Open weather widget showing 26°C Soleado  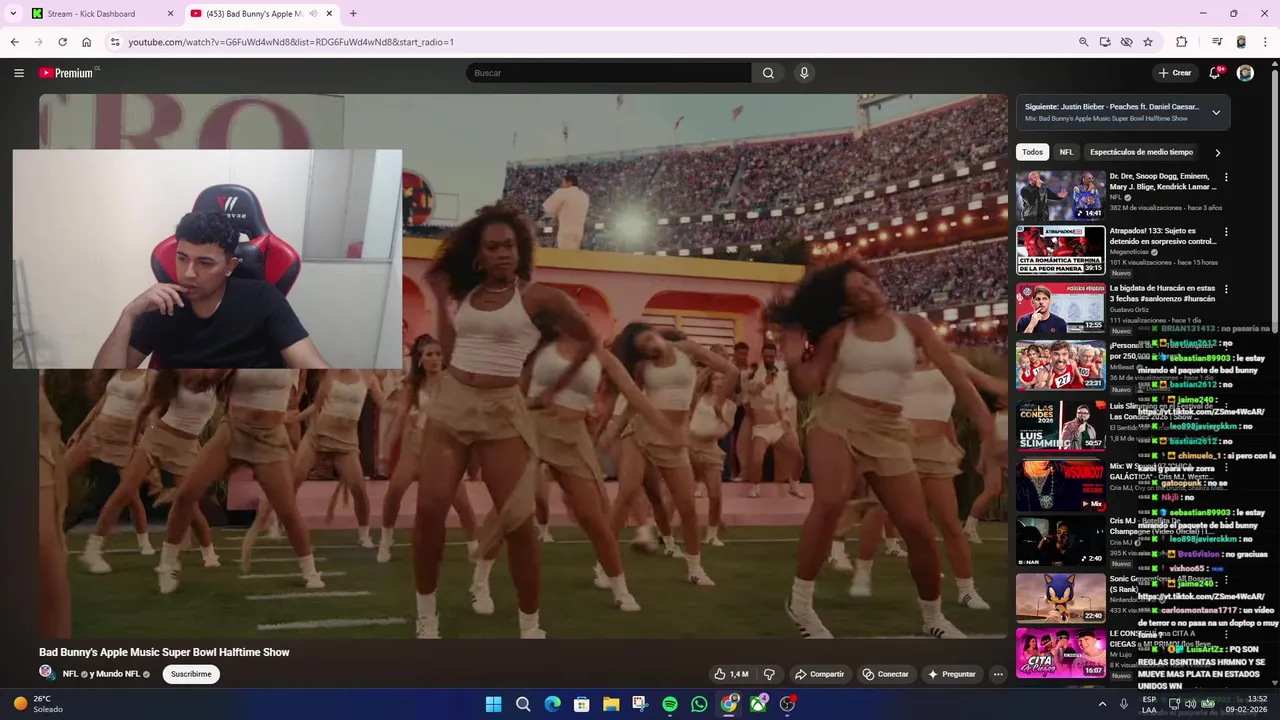(40, 704)
